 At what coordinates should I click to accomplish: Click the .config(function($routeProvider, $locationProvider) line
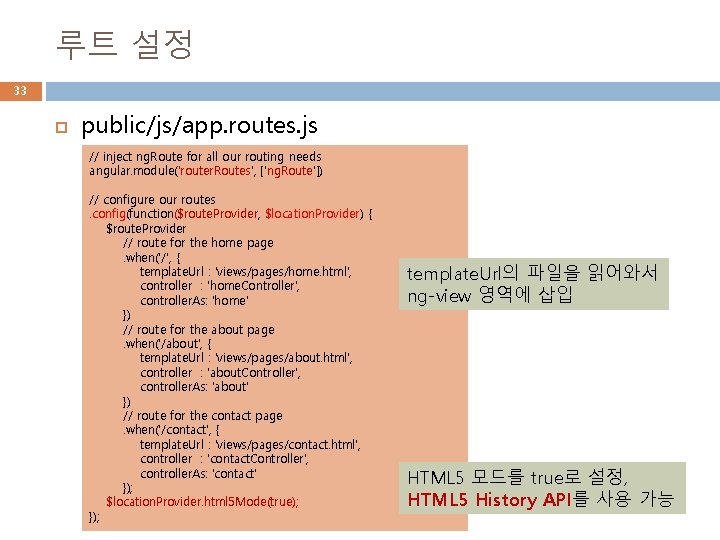click(x=231, y=214)
